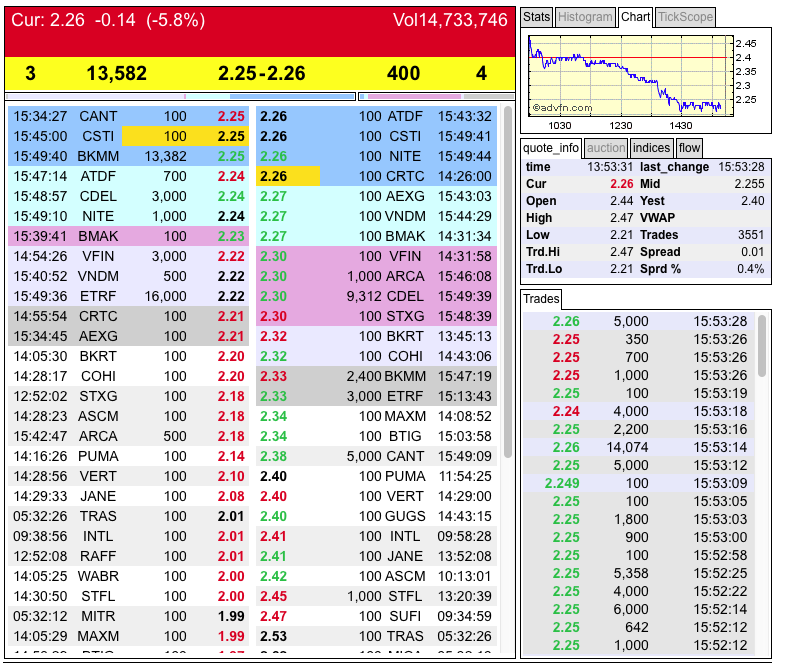Viewport: 785px width, 663px height.
Task: Click the Trd.Hi value 2.47
Action: point(622,252)
